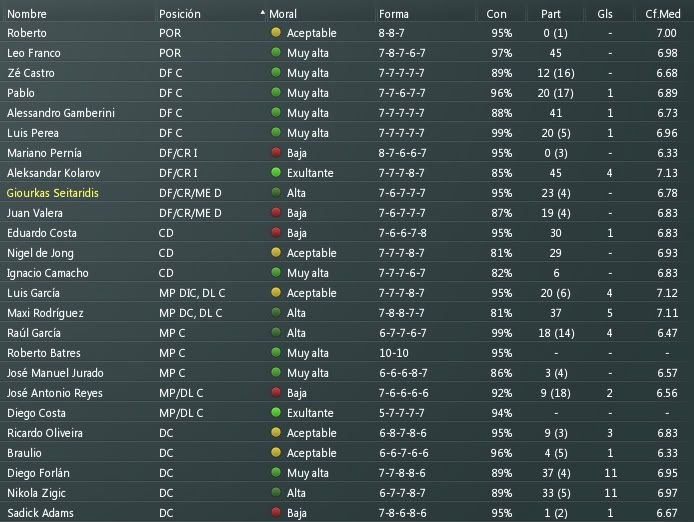Click the yellow morale icon for Nigel de Jong
The width and height of the screenshot is (694, 522).
coord(276,252)
